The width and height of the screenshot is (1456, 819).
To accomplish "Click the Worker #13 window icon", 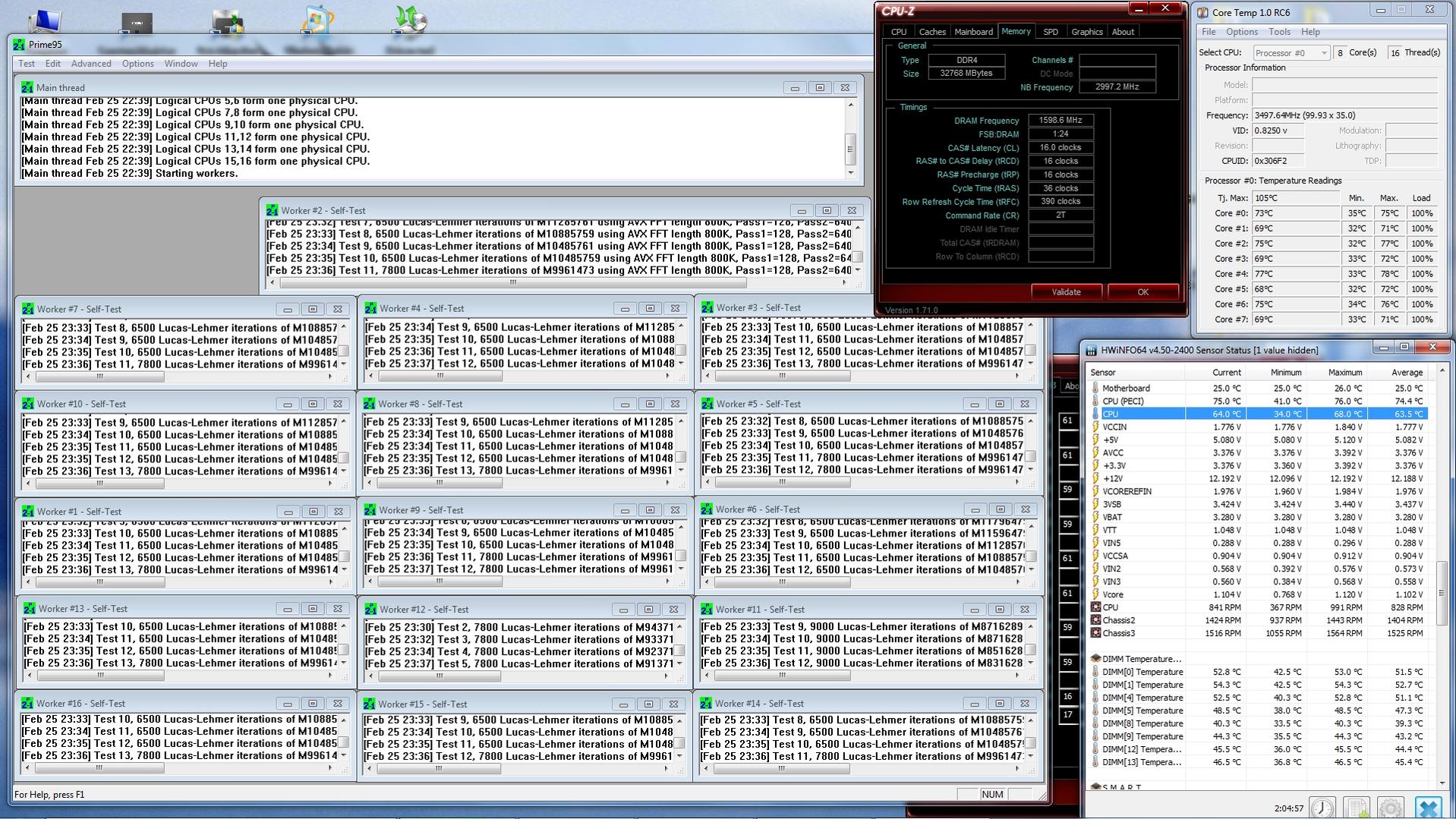I will coord(30,609).
